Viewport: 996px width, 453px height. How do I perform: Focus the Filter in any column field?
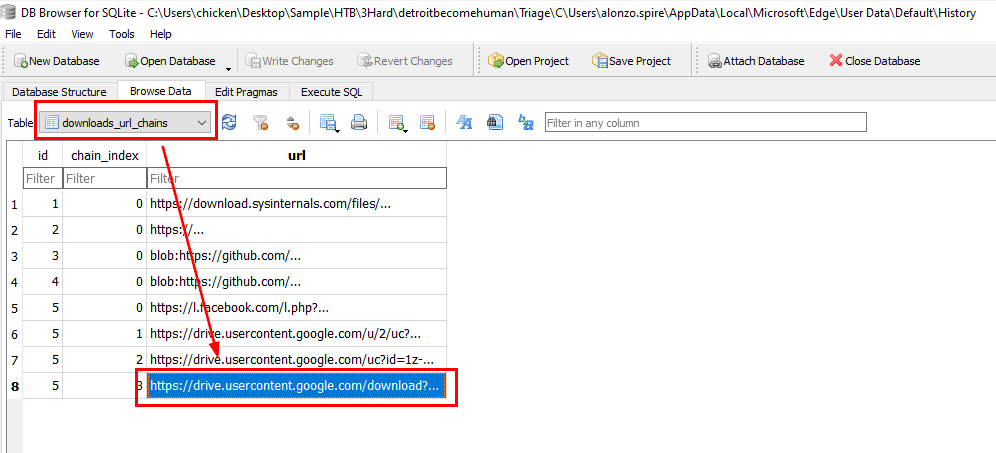click(x=706, y=123)
